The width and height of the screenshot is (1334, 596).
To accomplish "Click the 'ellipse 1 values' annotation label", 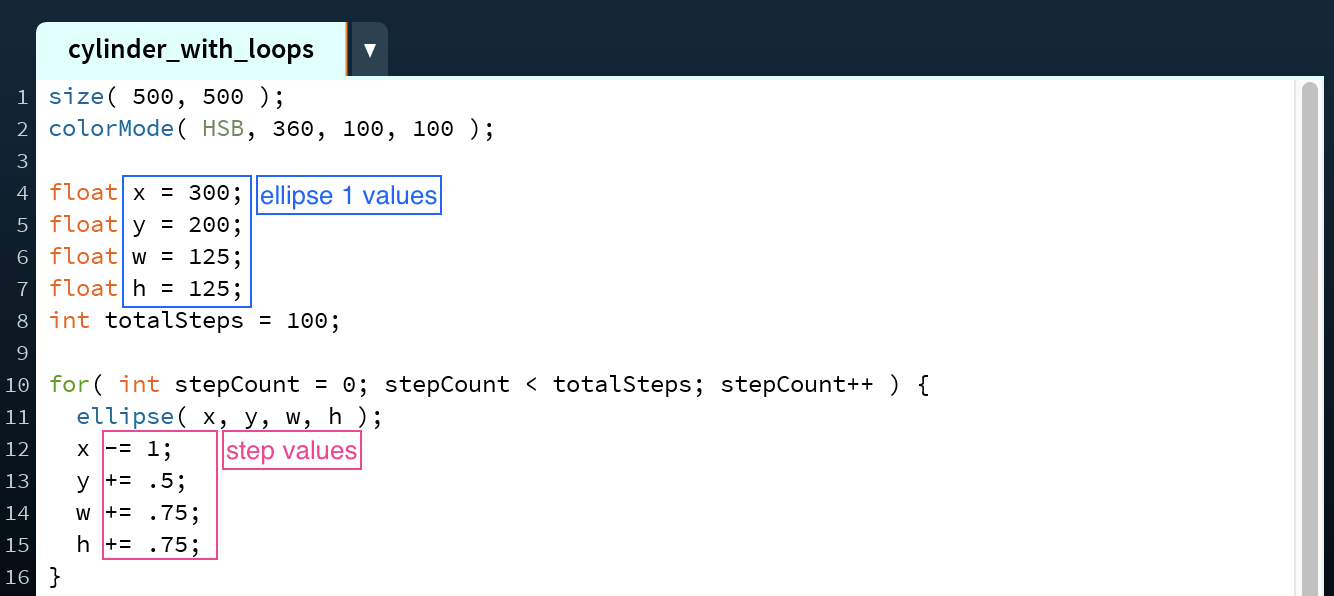I will click(349, 195).
